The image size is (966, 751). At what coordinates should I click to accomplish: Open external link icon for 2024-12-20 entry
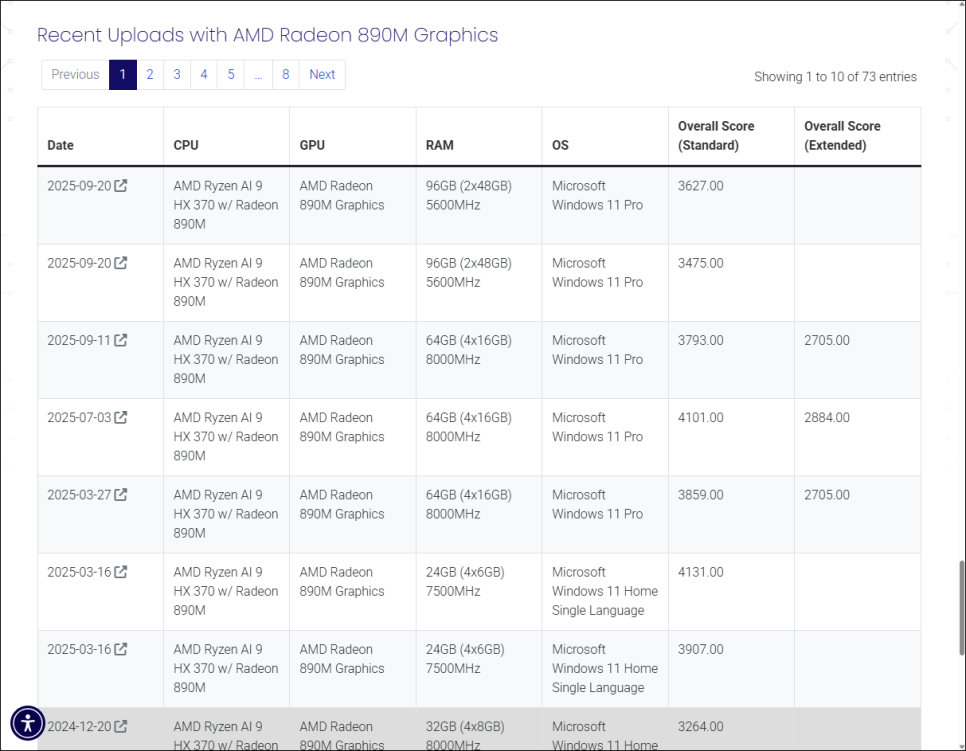pyautogui.click(x=121, y=727)
